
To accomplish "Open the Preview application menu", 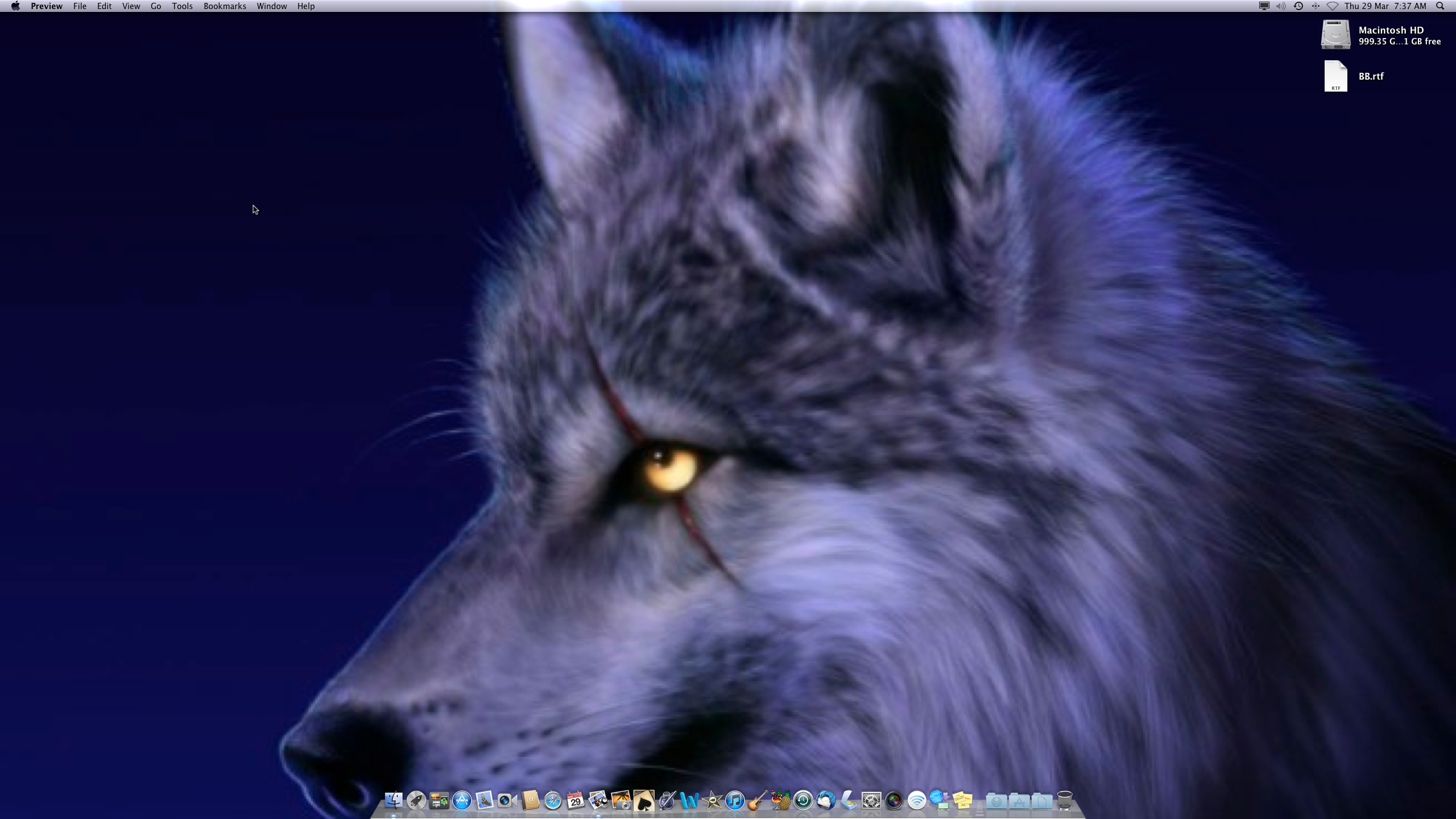I will (x=47, y=6).
